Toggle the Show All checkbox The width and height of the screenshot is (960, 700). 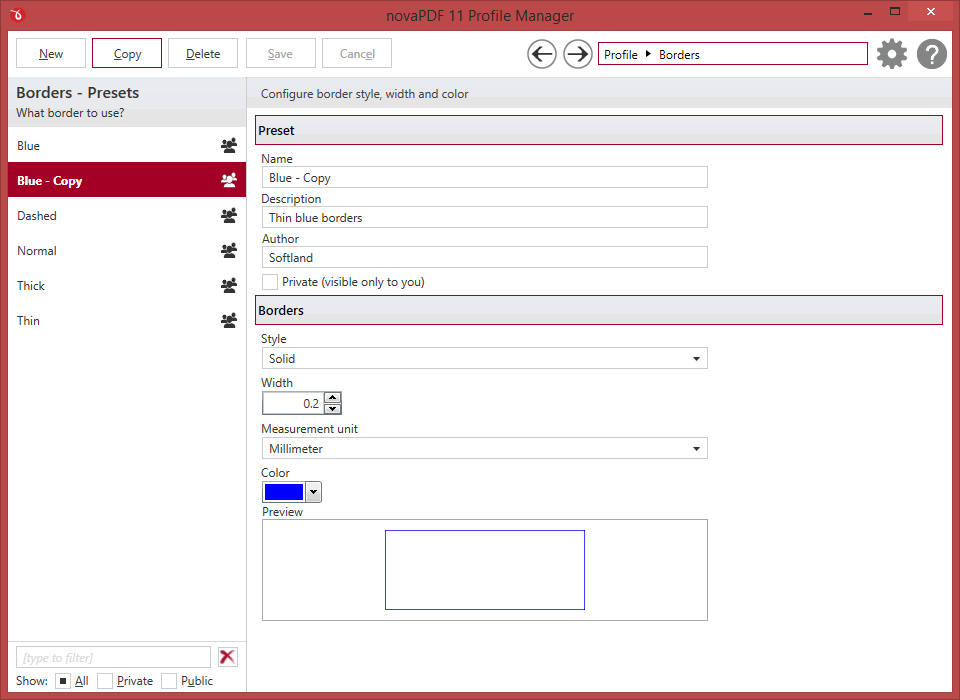click(63, 681)
